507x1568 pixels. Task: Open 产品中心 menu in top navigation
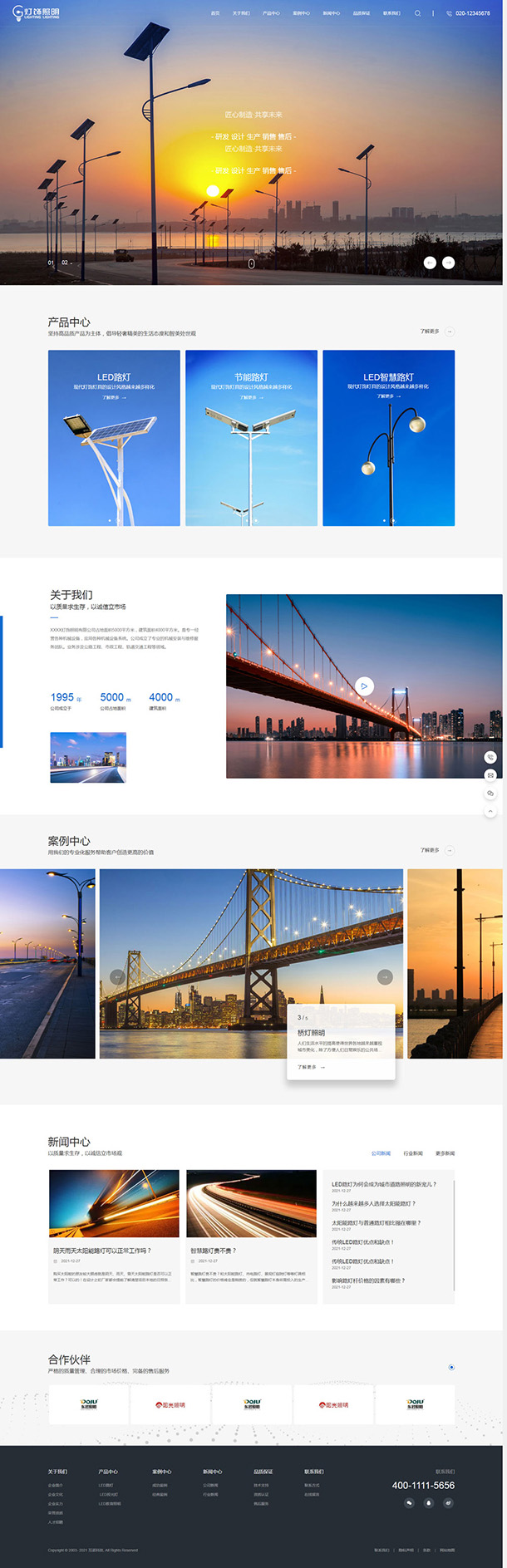tap(271, 13)
